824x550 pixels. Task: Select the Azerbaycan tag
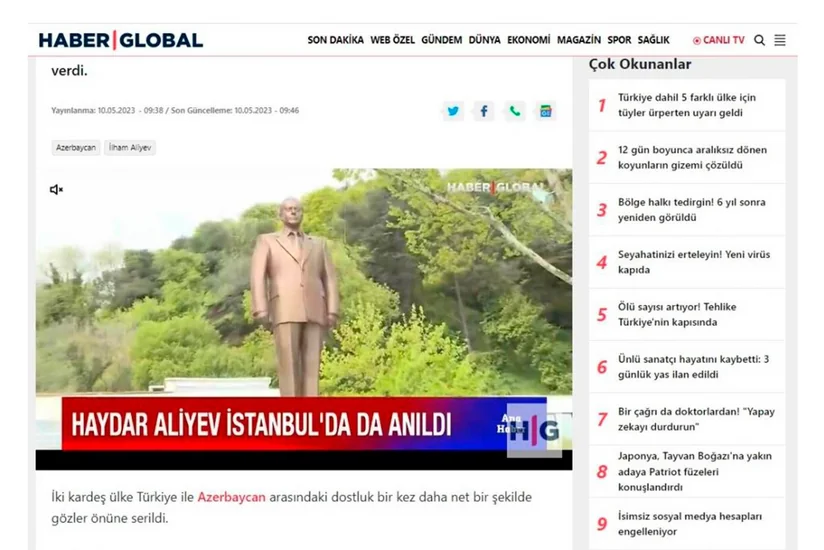76,148
